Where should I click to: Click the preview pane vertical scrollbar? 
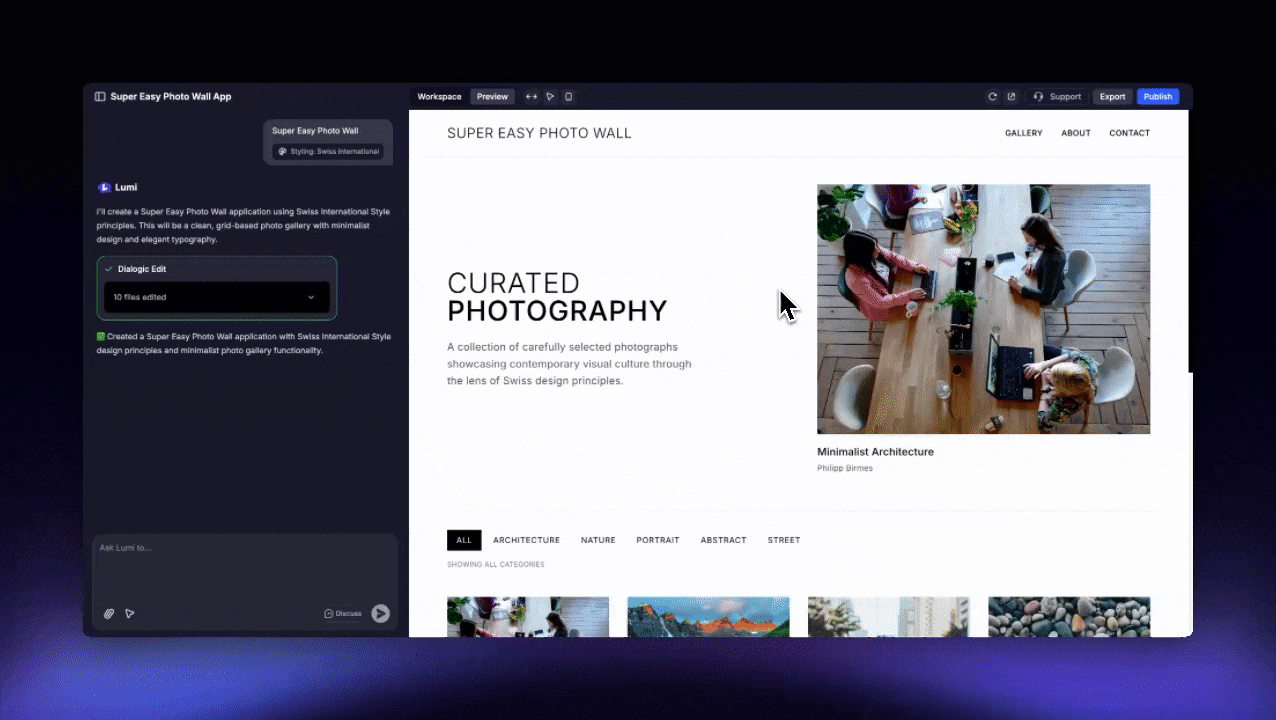[1190, 240]
